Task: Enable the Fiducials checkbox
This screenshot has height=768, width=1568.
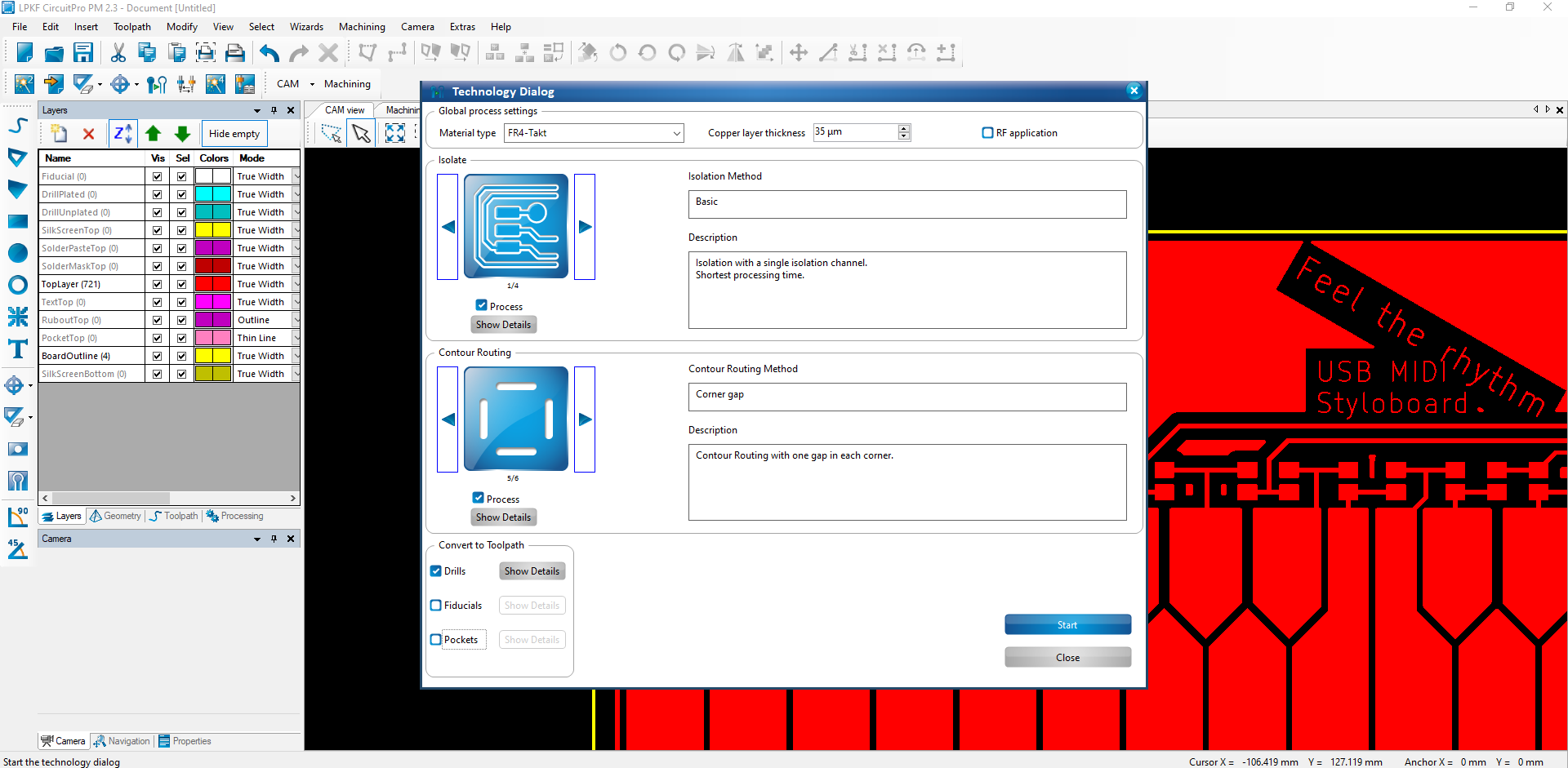Action: [x=436, y=605]
